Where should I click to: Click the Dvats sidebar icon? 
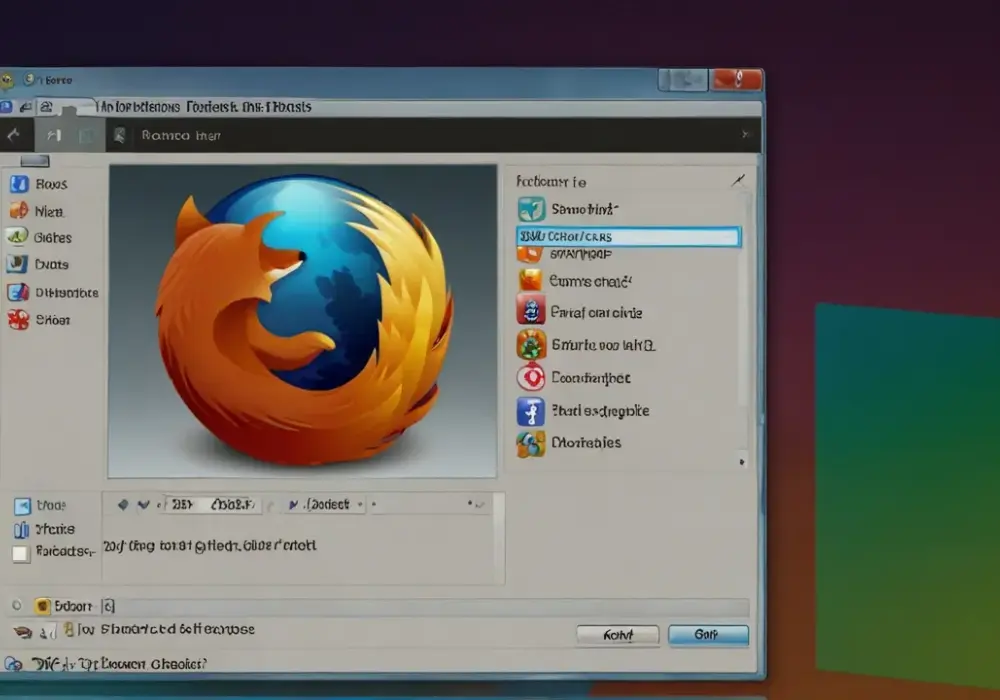pos(17,264)
